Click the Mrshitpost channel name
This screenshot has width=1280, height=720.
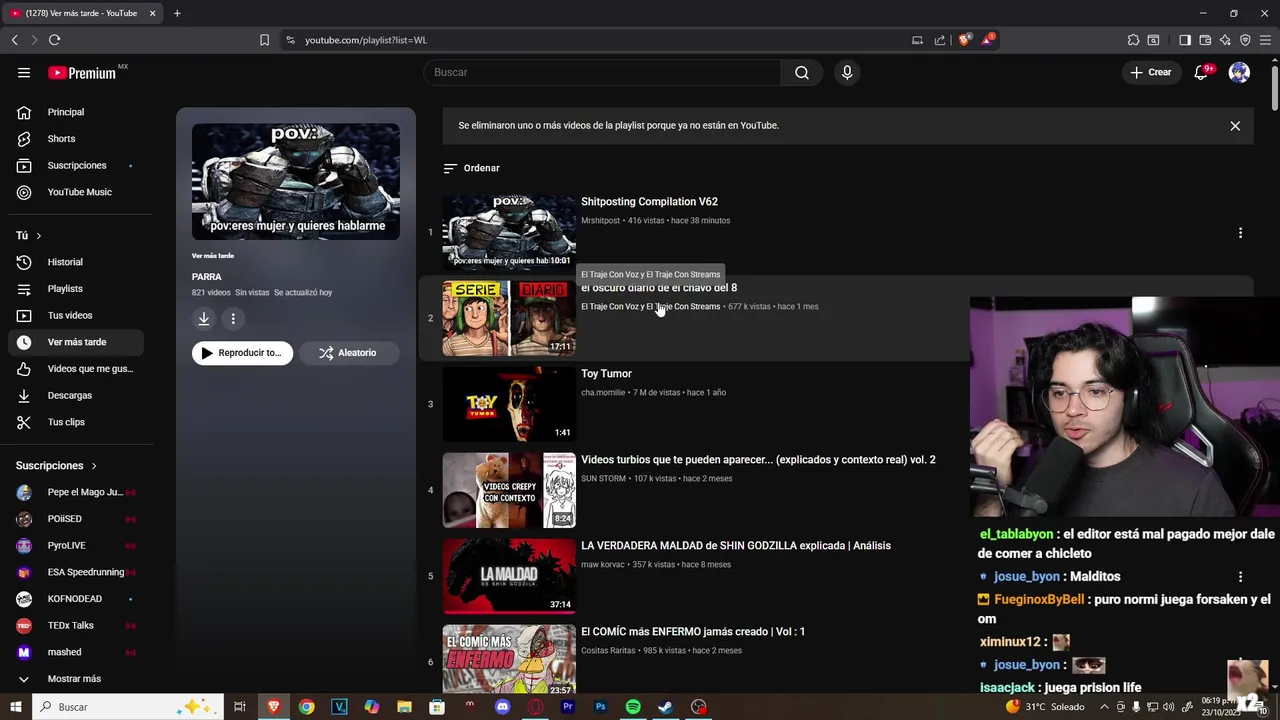600,221
